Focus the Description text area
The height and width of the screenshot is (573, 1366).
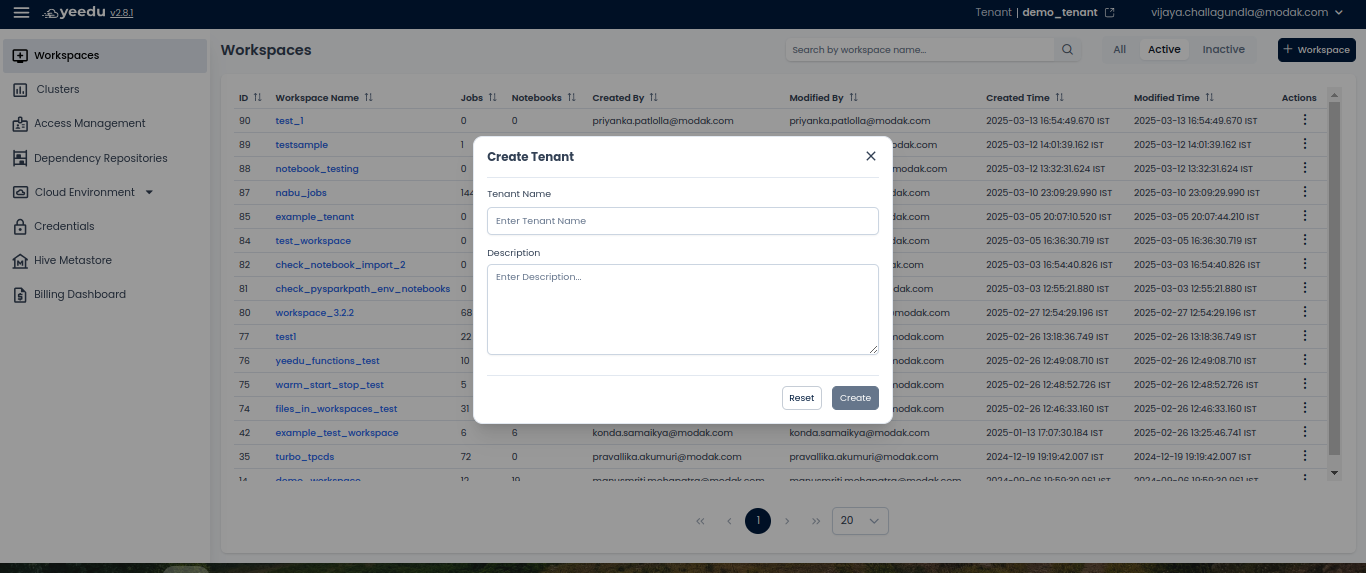[683, 309]
